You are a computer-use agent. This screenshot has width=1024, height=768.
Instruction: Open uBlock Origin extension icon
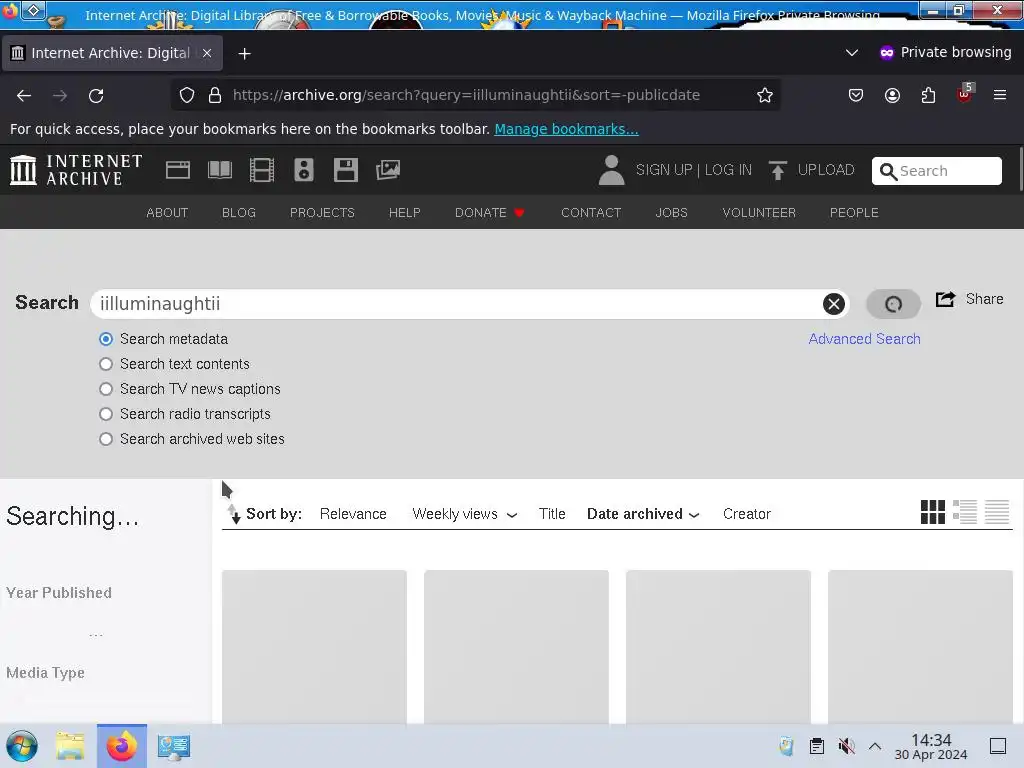(965, 94)
